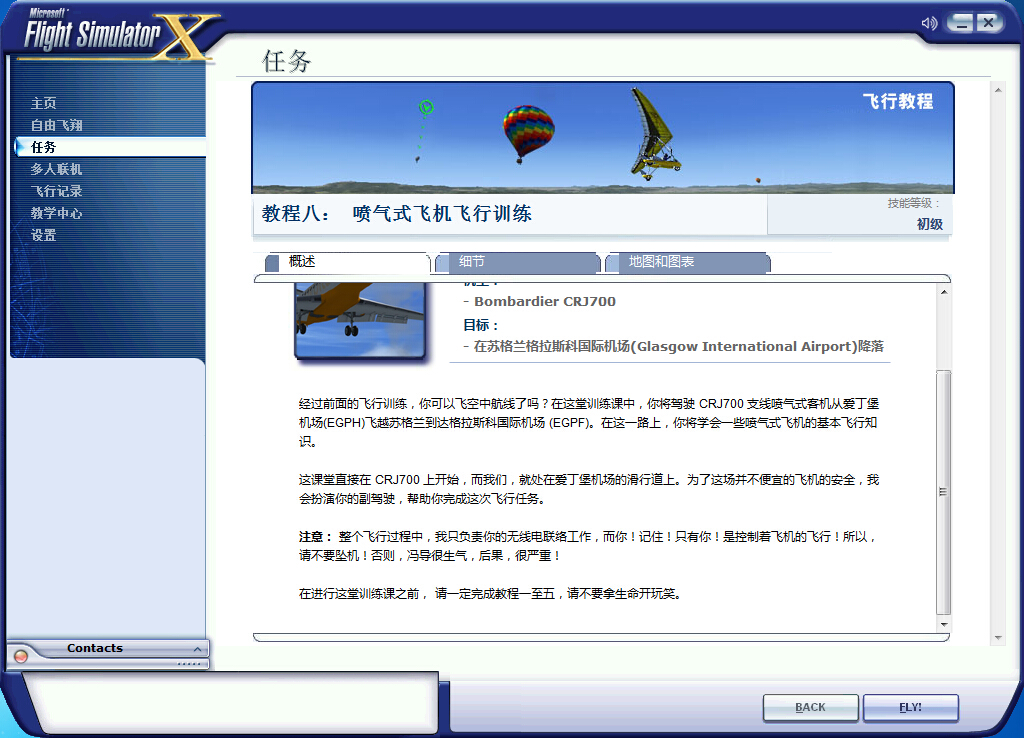Open 设置 in the left menu
Viewport: 1024px width, 738px height.
[x=43, y=235]
